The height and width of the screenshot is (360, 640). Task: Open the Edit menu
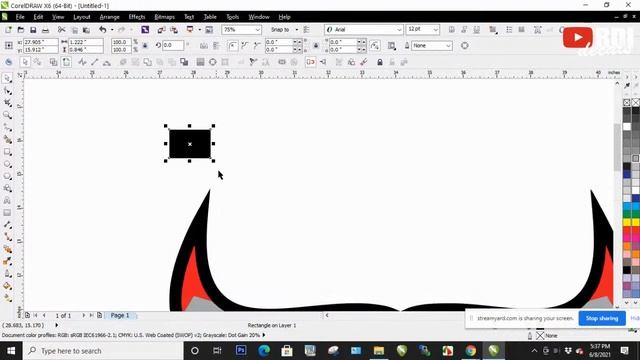coord(38,17)
